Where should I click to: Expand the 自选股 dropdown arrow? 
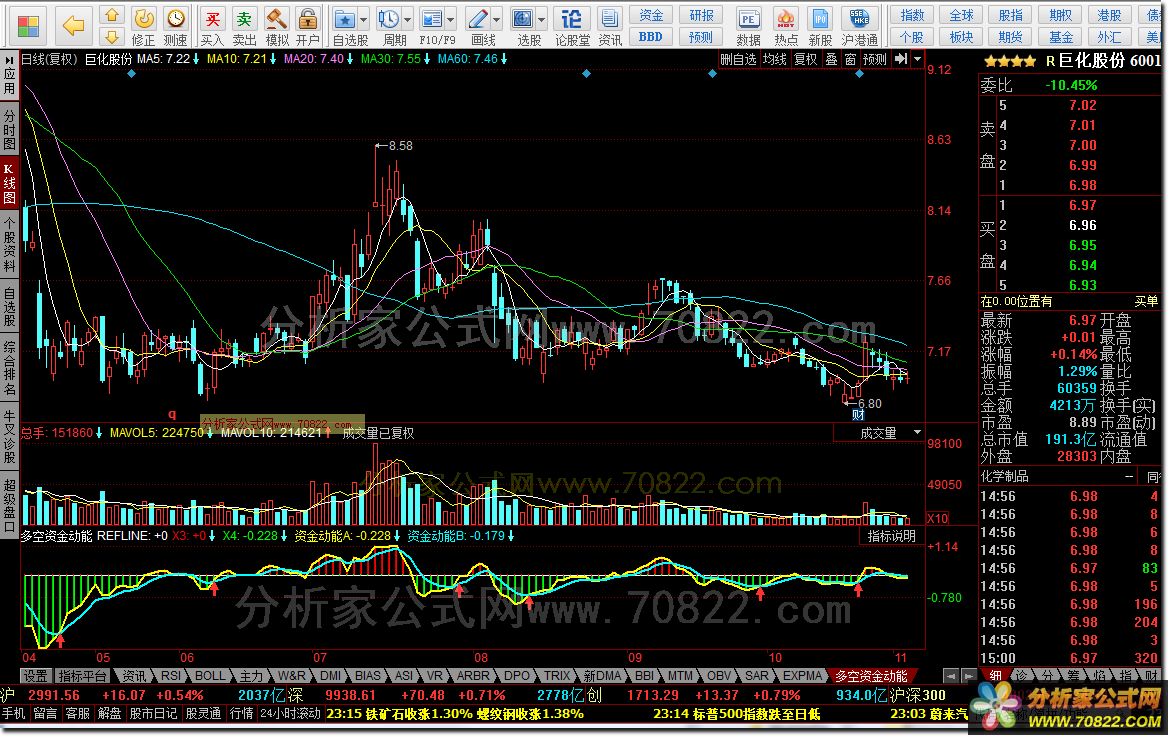(363, 19)
